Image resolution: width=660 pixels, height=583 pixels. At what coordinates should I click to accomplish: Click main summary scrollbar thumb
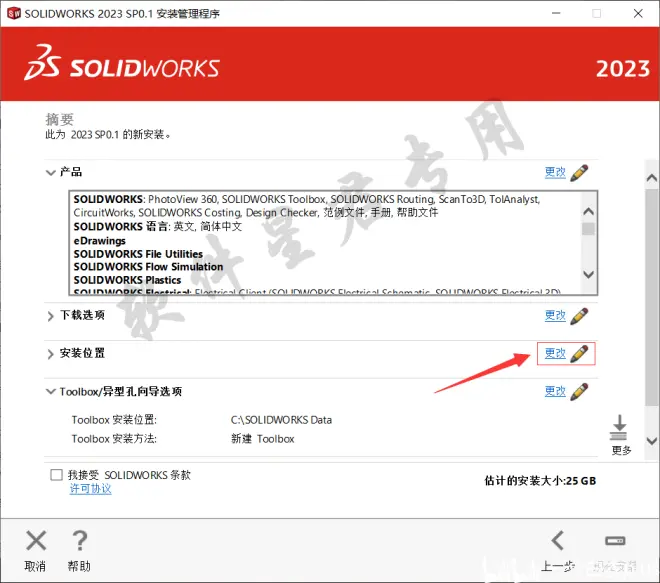[x=652, y=298]
